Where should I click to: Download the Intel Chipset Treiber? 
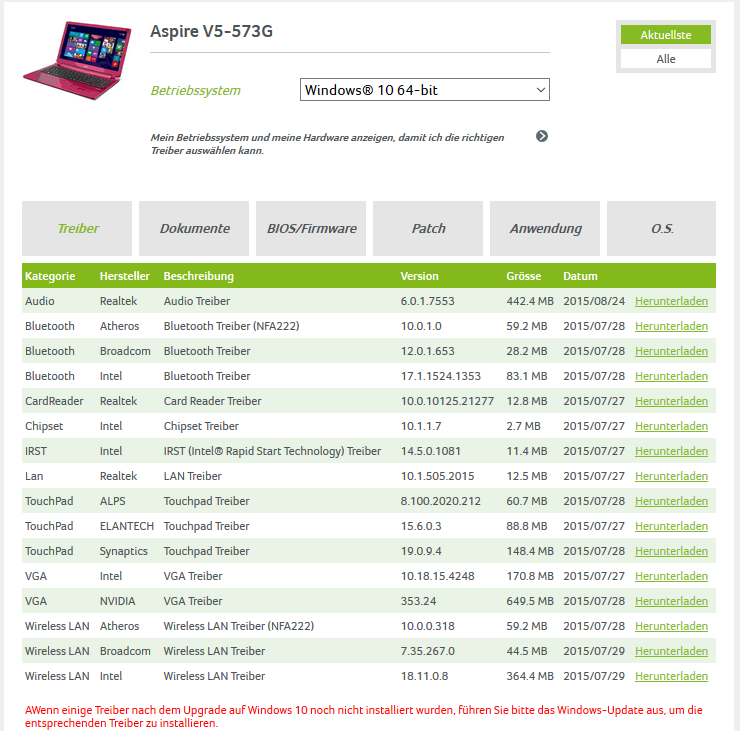[671, 426]
